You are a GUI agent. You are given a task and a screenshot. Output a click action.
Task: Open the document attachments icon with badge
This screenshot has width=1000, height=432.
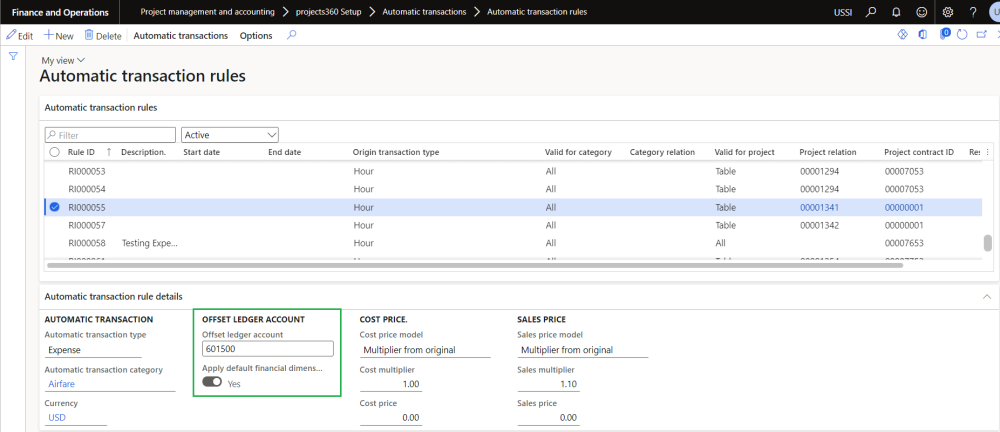point(942,35)
